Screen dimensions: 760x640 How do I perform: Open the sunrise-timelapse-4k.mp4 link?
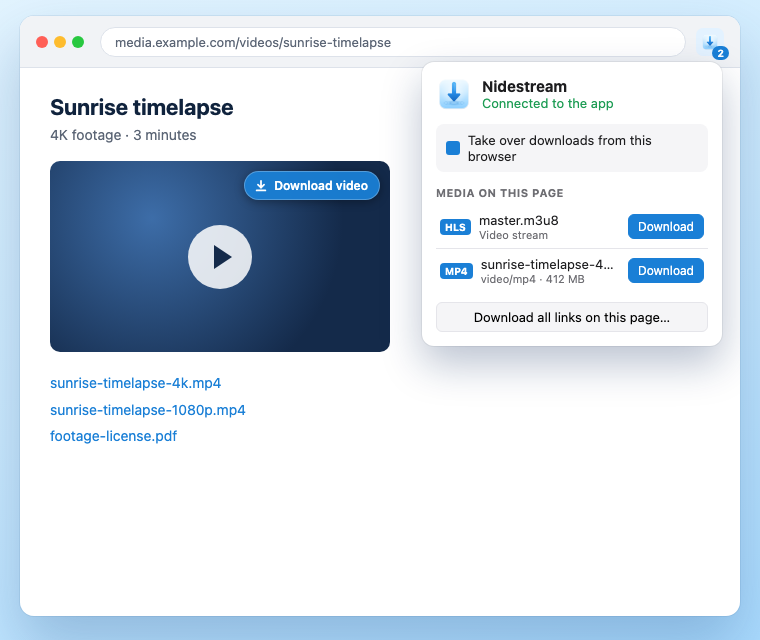136,383
